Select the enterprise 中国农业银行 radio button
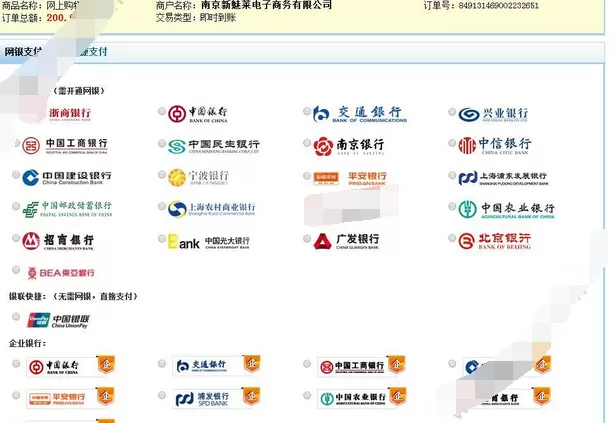613x423 pixels. (x=307, y=395)
